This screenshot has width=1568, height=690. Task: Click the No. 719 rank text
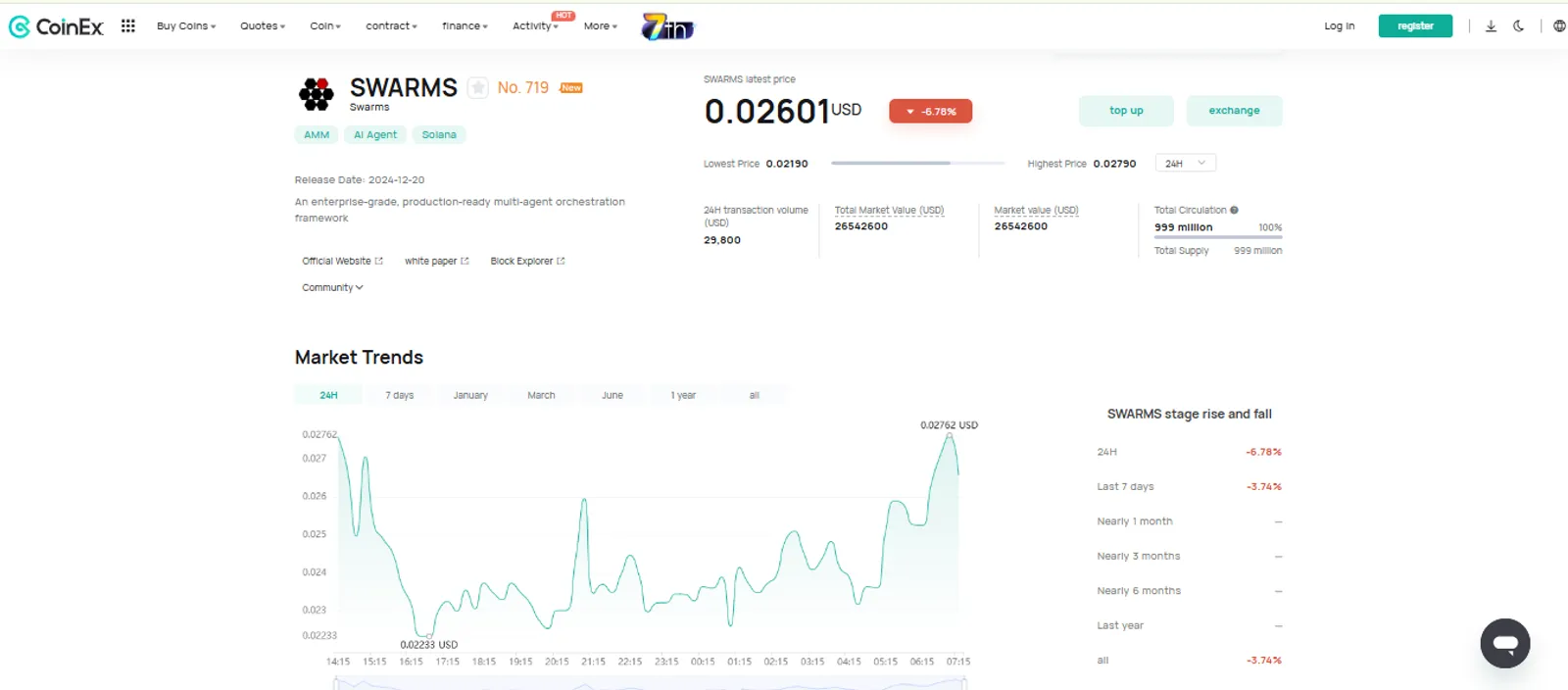[523, 88]
